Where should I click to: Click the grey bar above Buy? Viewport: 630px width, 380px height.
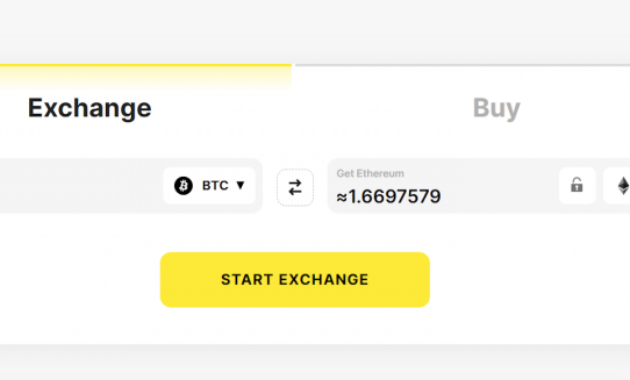(462, 65)
